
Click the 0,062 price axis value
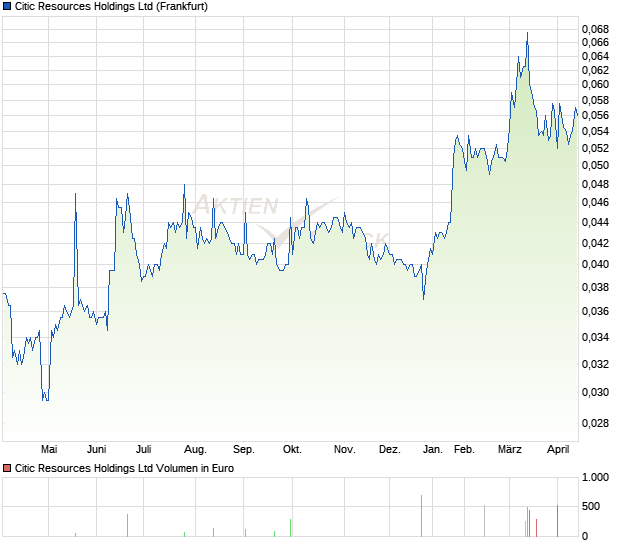point(595,70)
